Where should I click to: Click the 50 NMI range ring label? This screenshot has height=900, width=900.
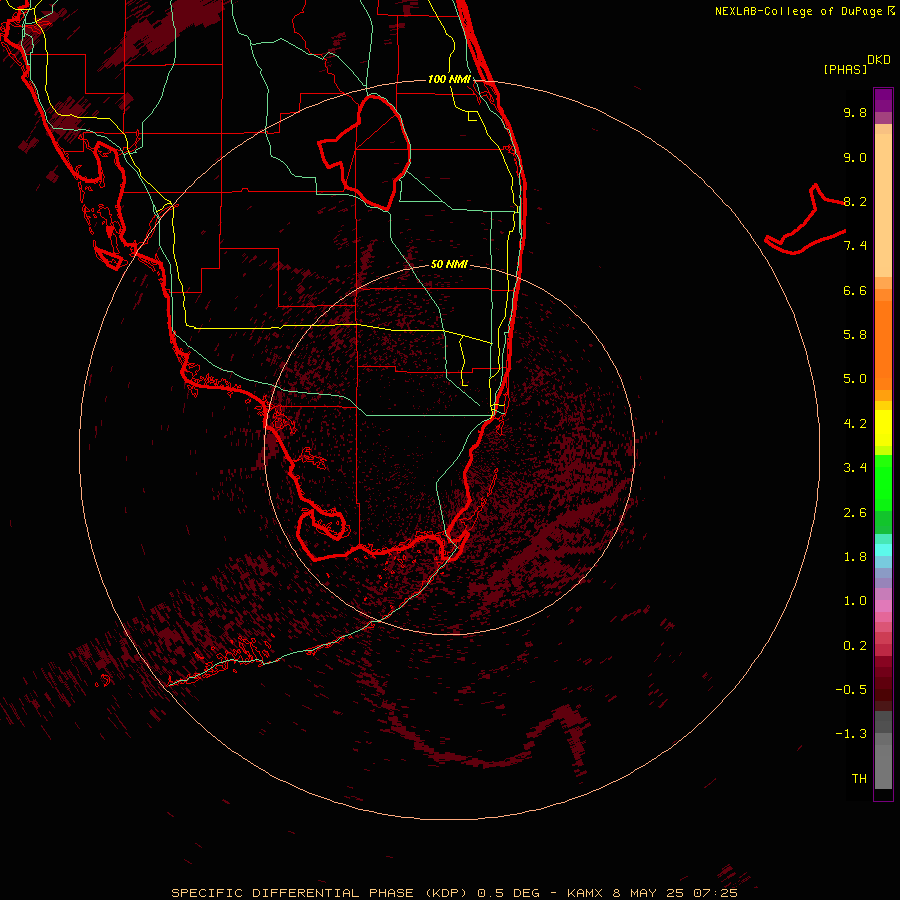449,264
